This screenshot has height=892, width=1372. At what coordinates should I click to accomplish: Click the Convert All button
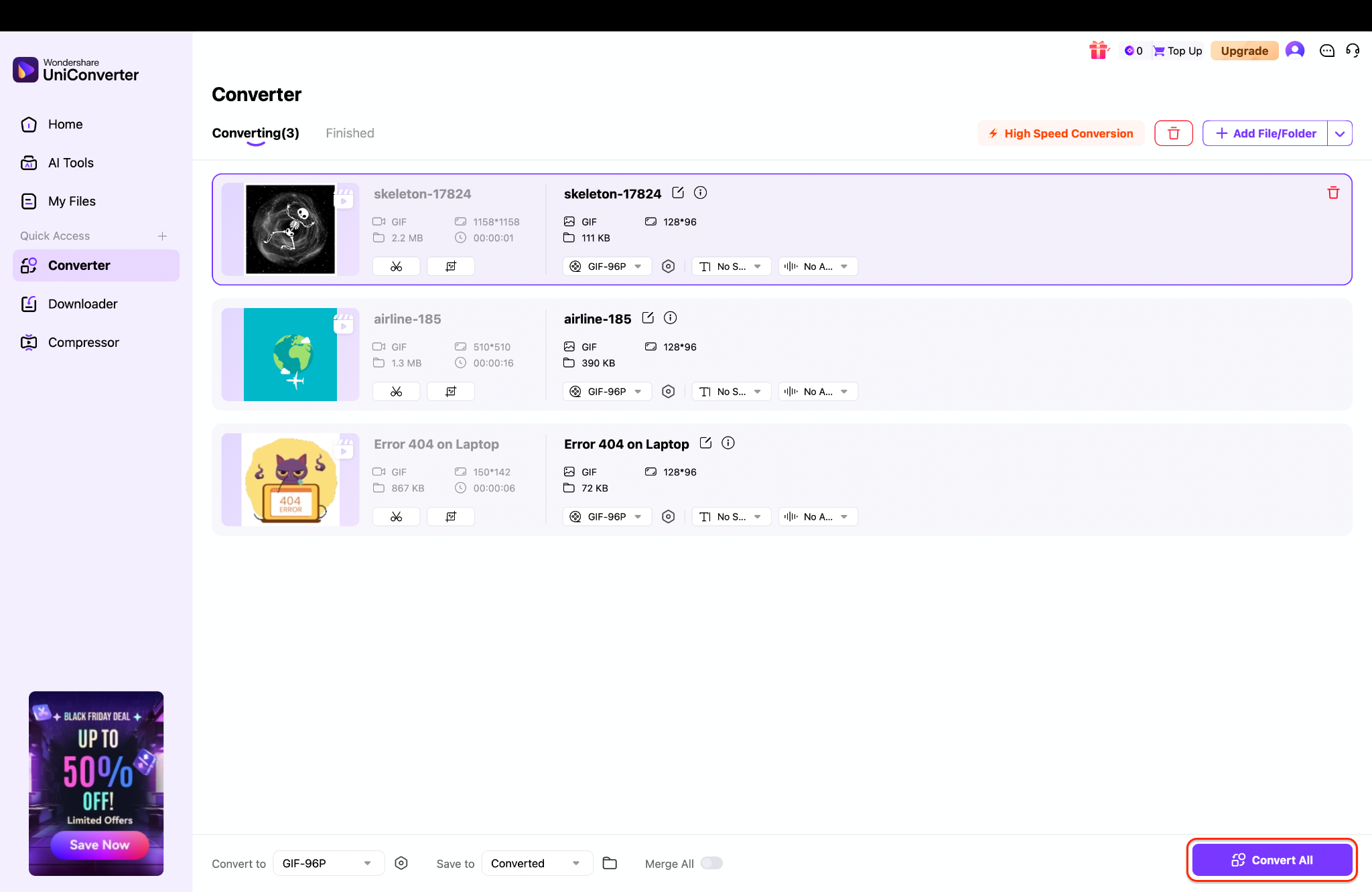pos(1272,860)
